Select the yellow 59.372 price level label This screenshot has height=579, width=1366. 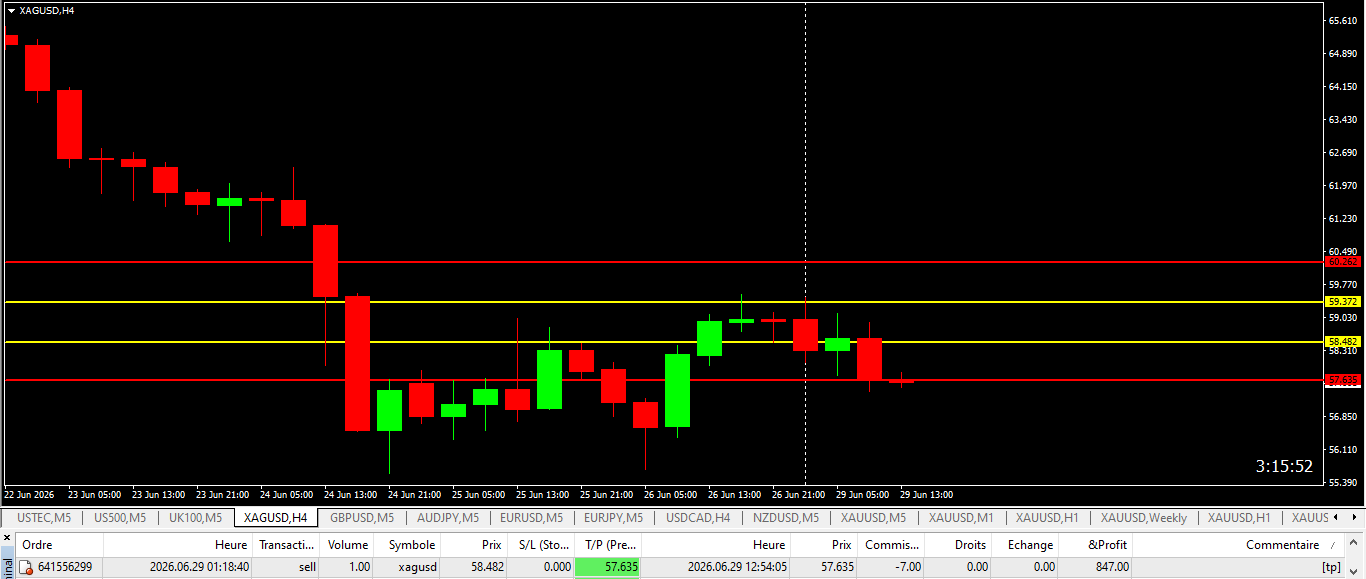click(1343, 301)
